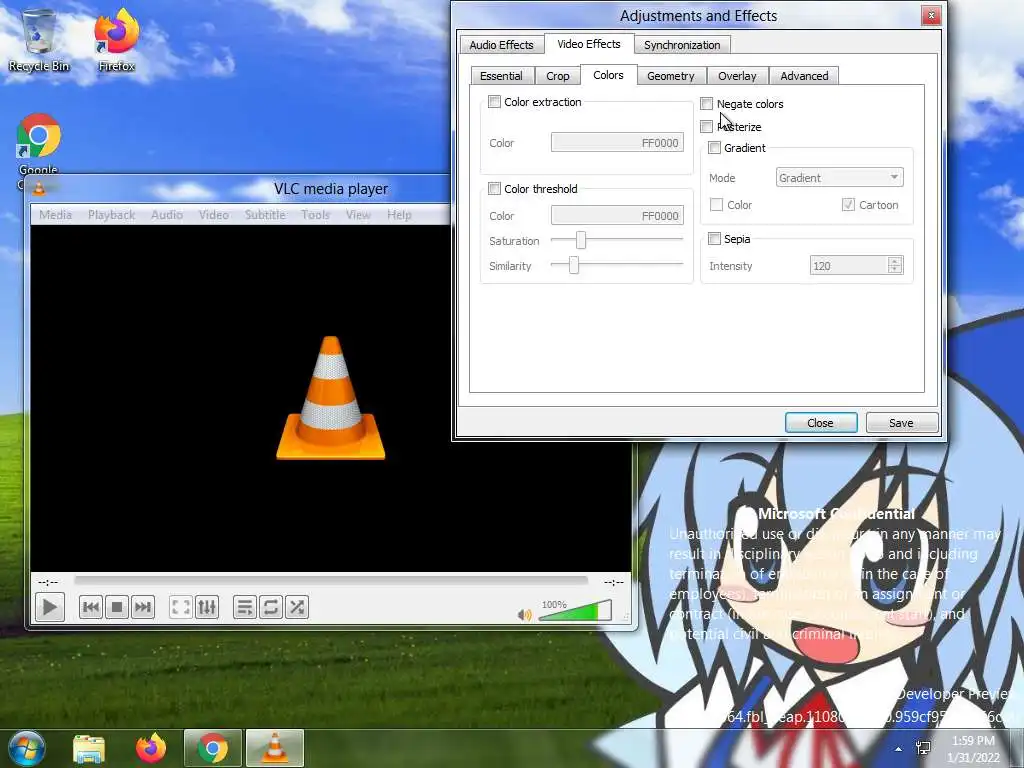This screenshot has width=1024, height=768.
Task: Check the Posterize option
Action: click(x=706, y=127)
